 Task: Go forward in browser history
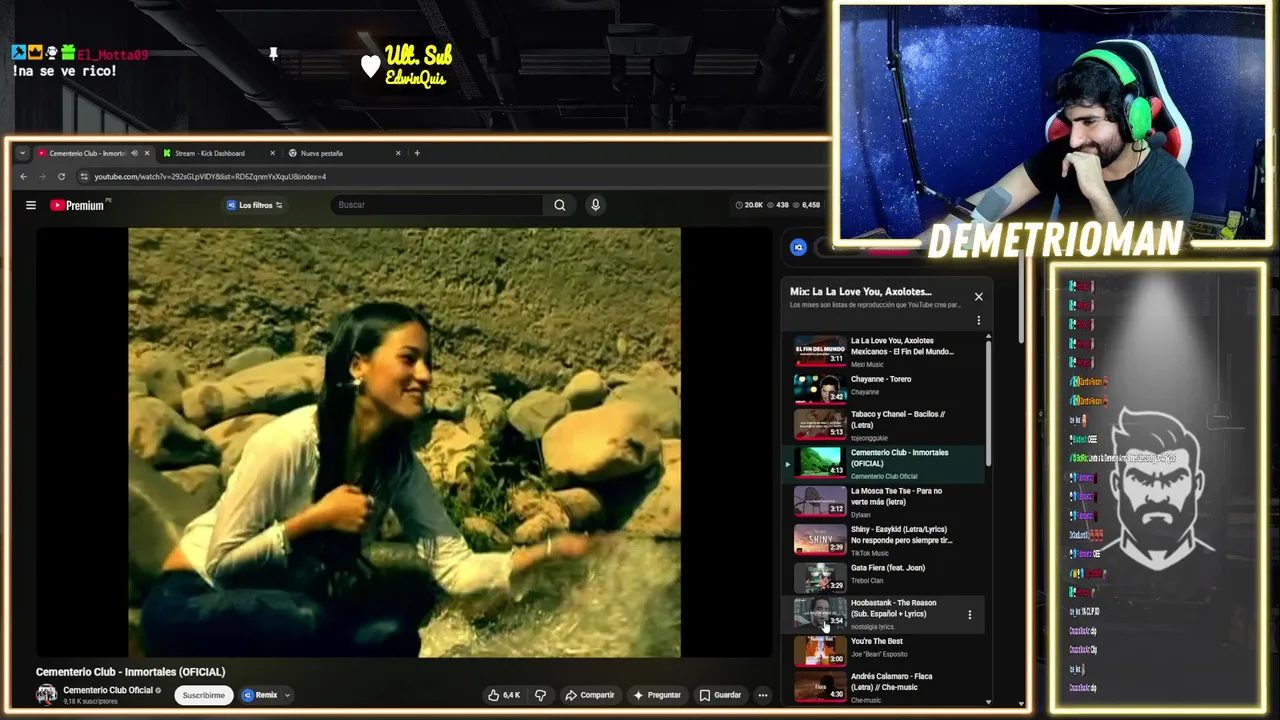coord(42,177)
